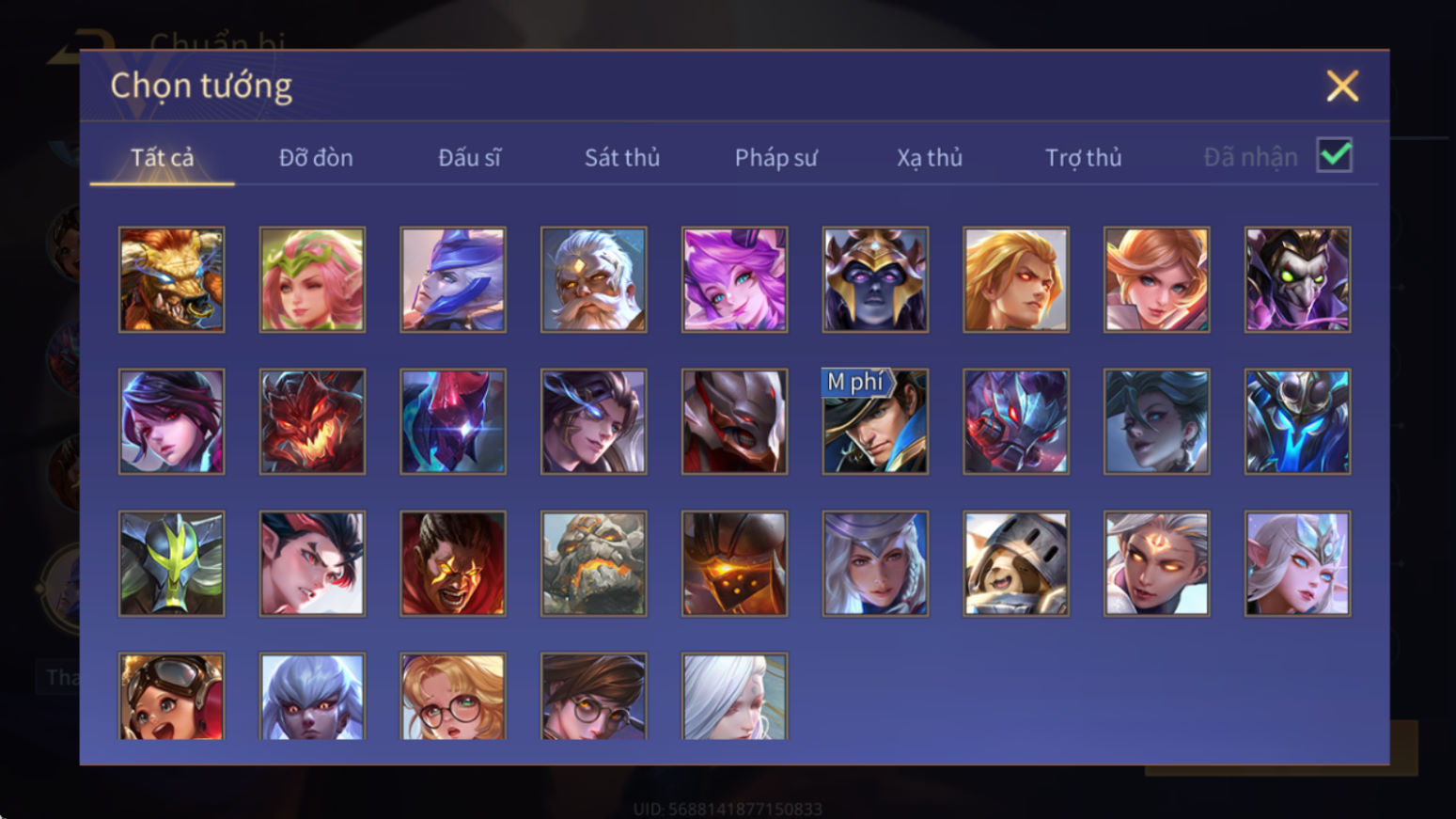Select the Tất cả tab
The image size is (1456, 819).
162,157
